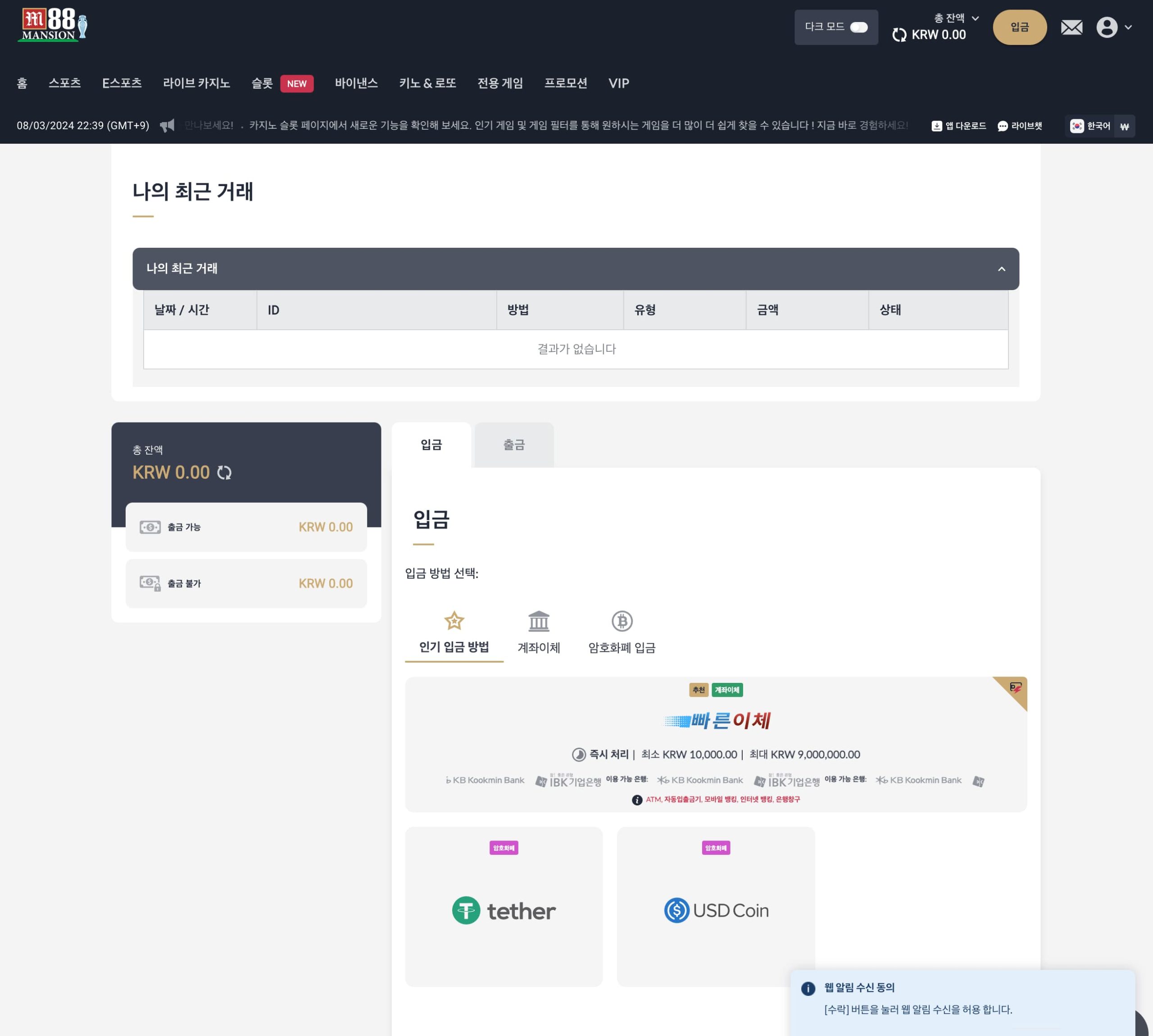
Task: Open live chat 라이브챗 icon
Action: (x=1003, y=127)
